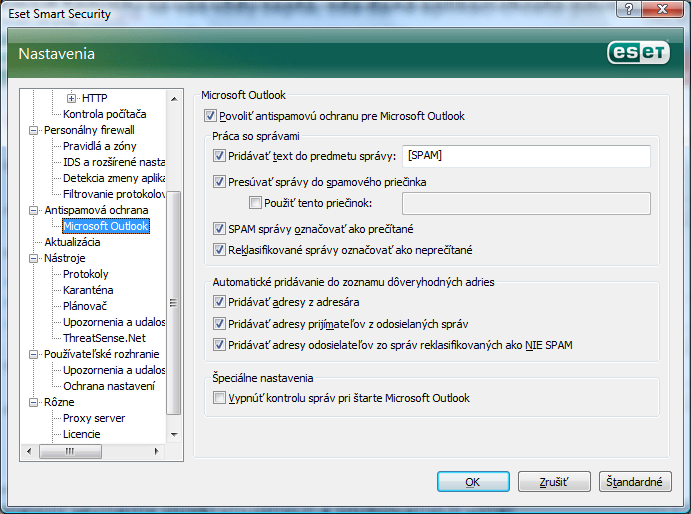This screenshot has height=514, width=691.
Task: Select Personálny firewall label in tree
Action: (89, 130)
